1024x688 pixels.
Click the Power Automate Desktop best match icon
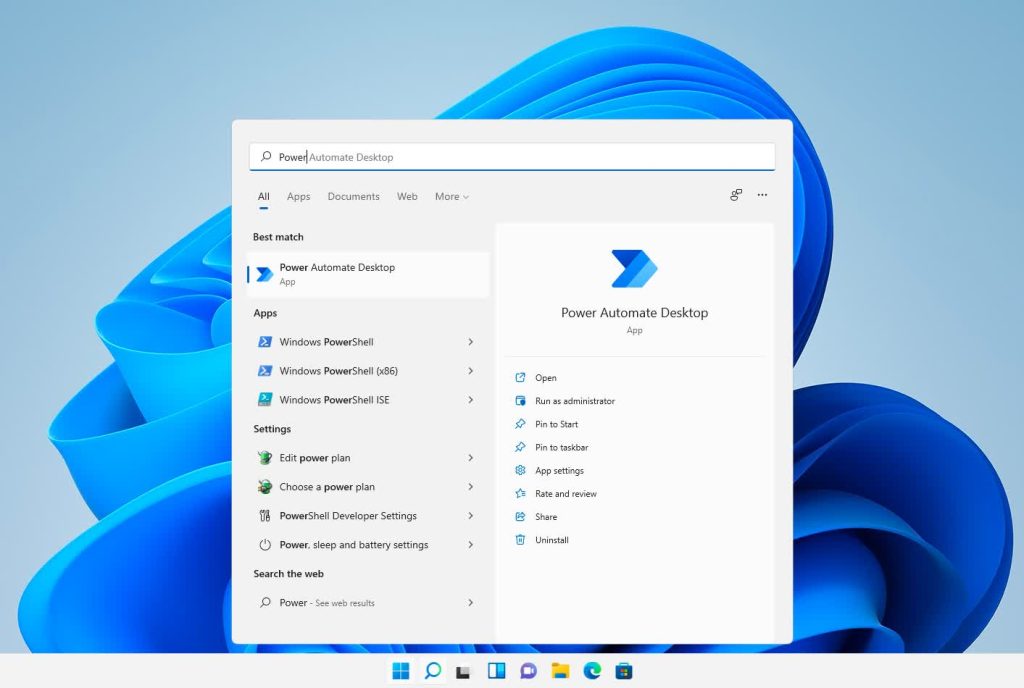coord(264,274)
